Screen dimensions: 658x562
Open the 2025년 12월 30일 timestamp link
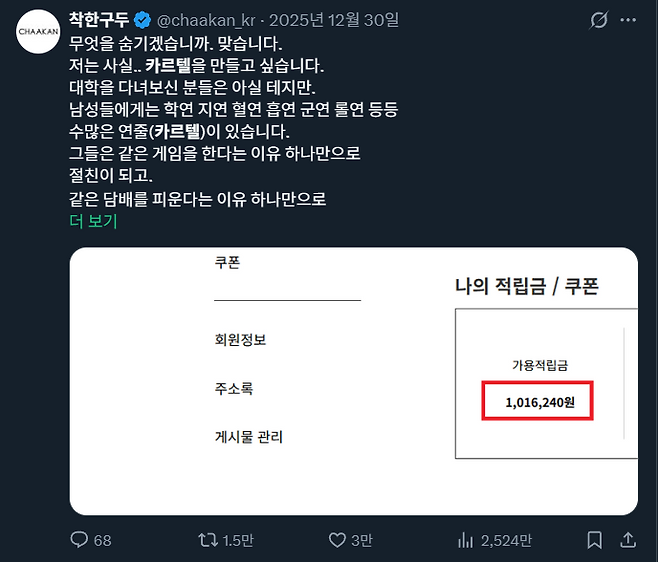click(334, 20)
